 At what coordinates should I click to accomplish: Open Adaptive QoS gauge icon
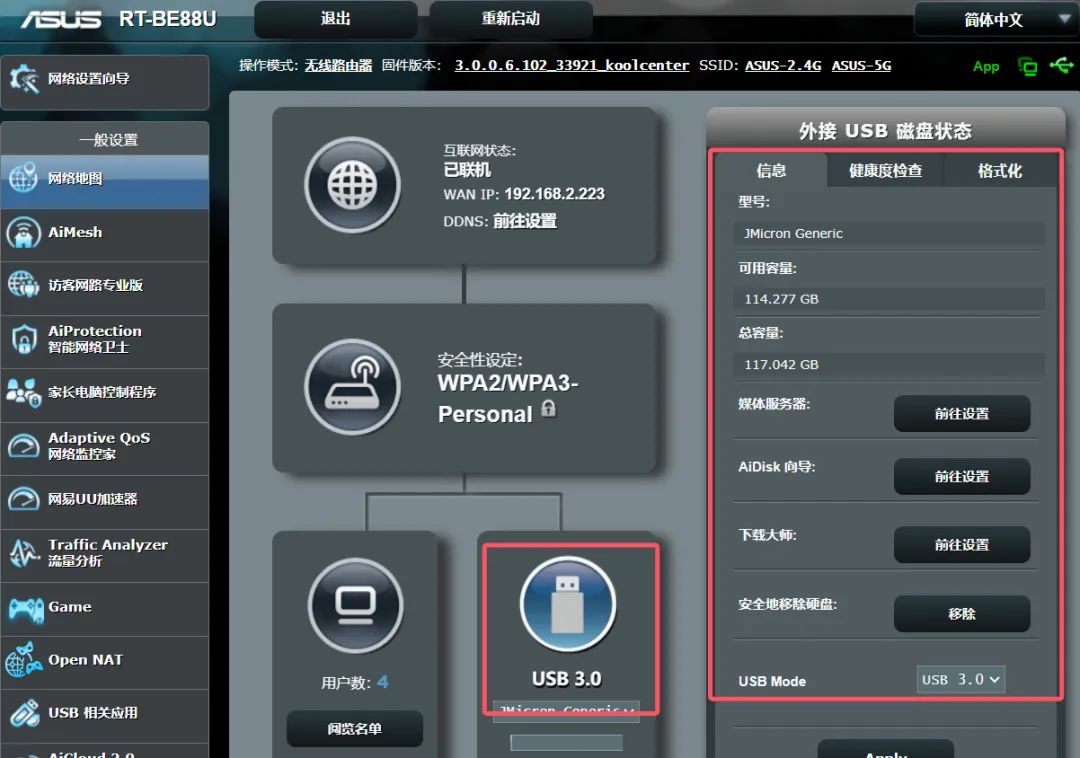[x=23, y=446]
